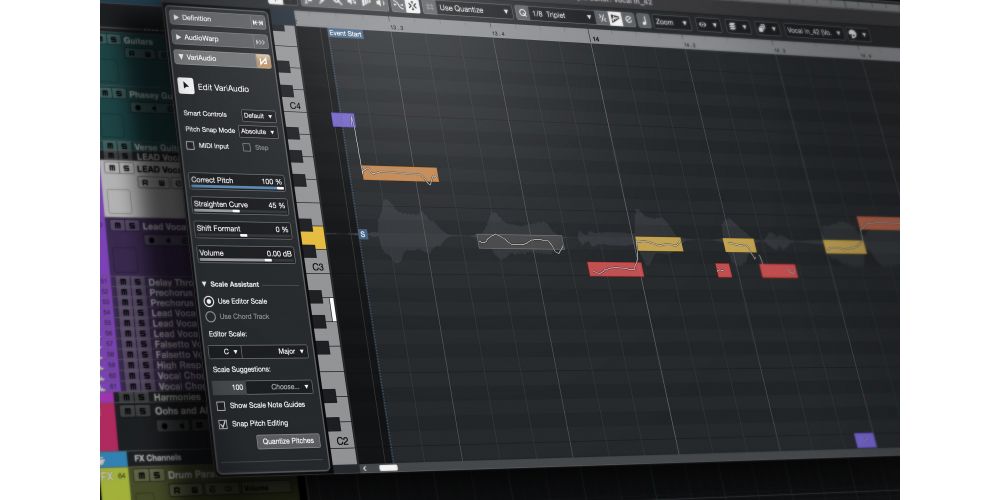The image size is (1000, 500).
Task: Toggle the highlighted snap icon in the toolbar
Action: [x=615, y=18]
